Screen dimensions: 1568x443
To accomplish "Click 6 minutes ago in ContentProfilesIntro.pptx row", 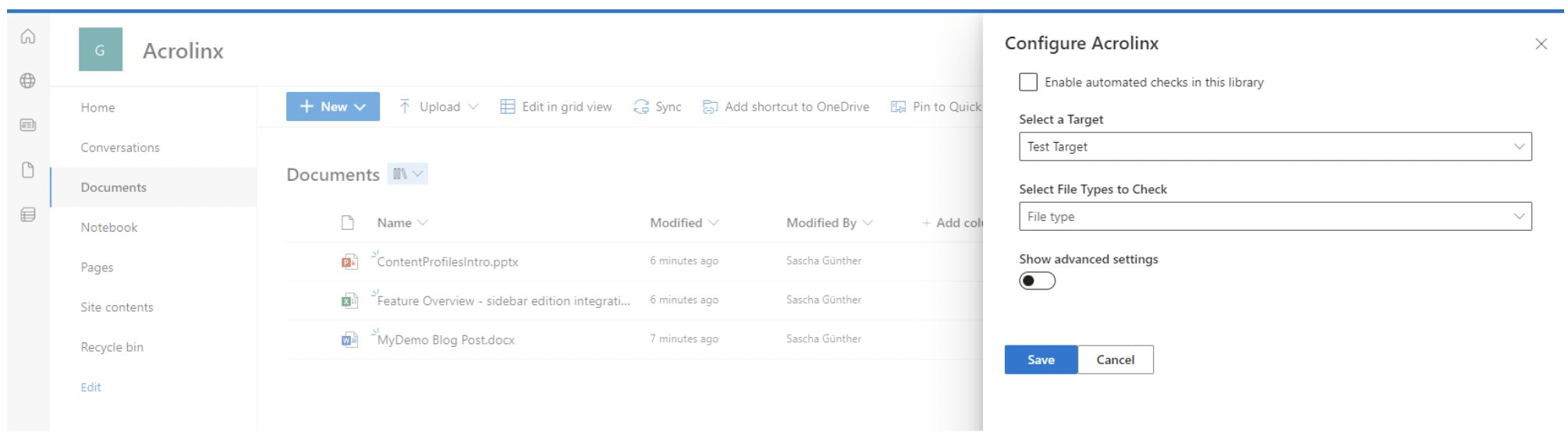I will coord(684,260).
